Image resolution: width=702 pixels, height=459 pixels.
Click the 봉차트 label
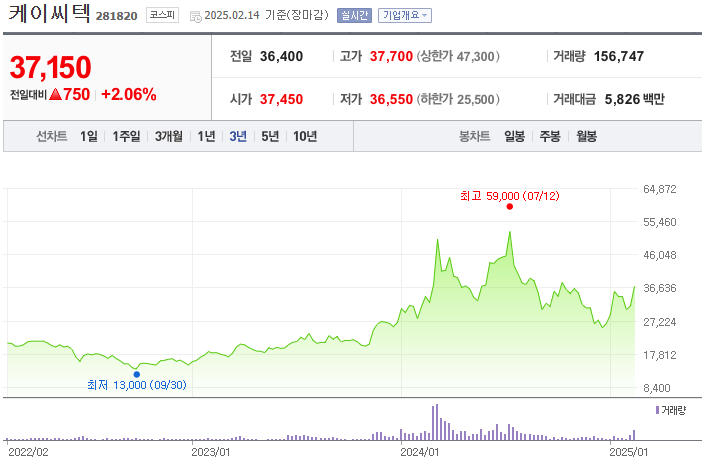coord(475,136)
